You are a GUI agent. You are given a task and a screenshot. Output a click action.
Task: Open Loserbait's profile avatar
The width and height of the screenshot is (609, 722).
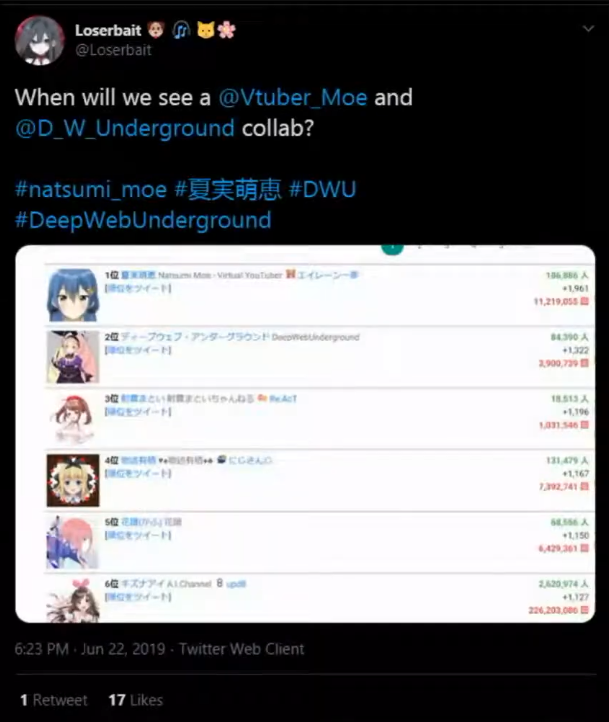click(39, 41)
